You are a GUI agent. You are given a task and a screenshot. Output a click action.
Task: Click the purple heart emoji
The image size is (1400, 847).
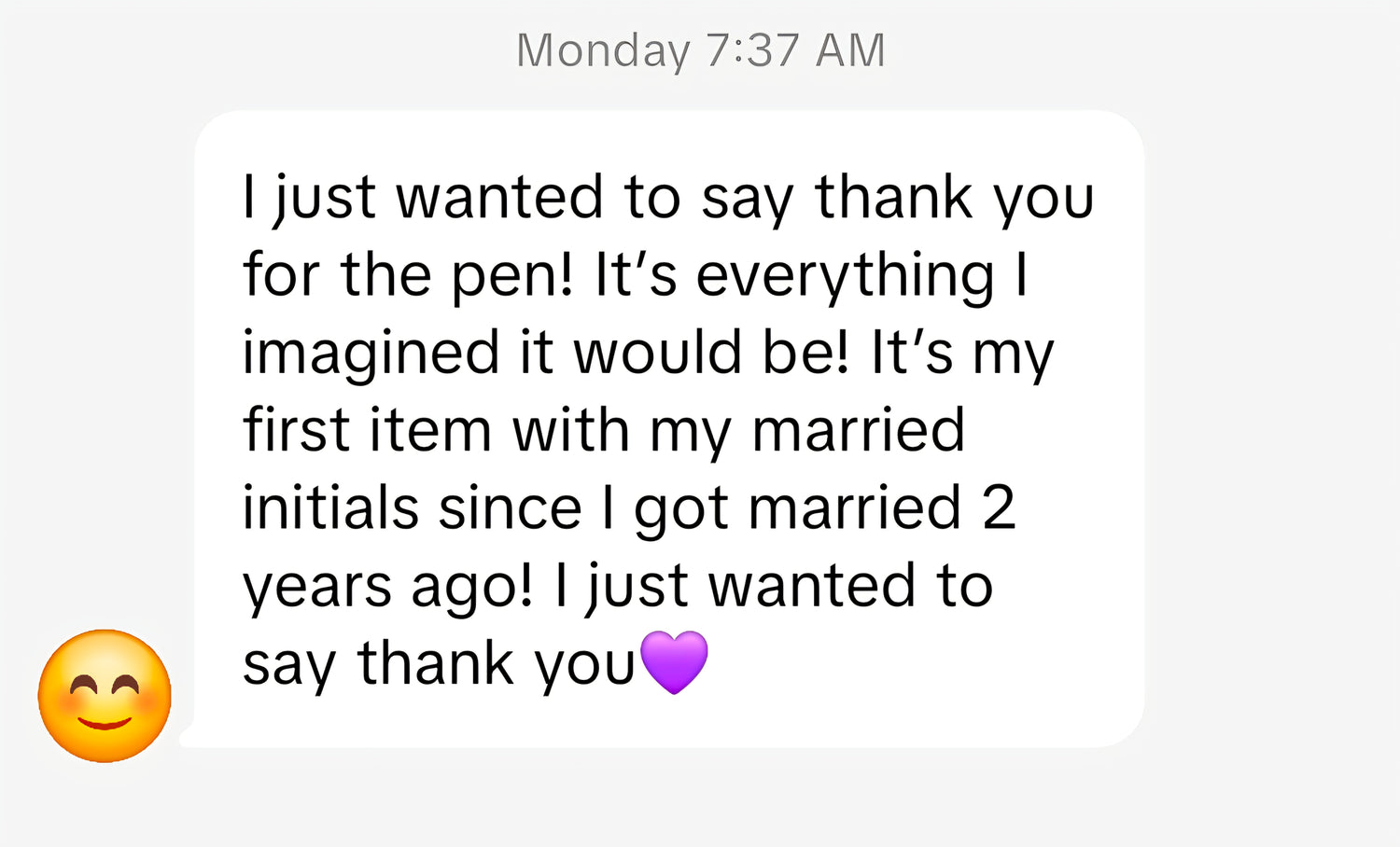coord(675,662)
